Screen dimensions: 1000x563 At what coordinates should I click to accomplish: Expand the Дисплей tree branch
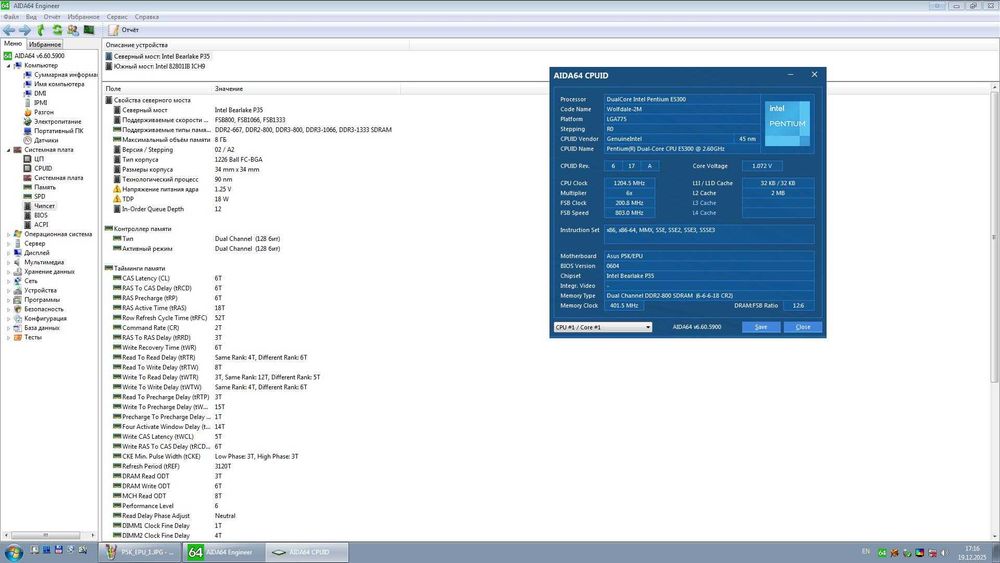coord(9,253)
